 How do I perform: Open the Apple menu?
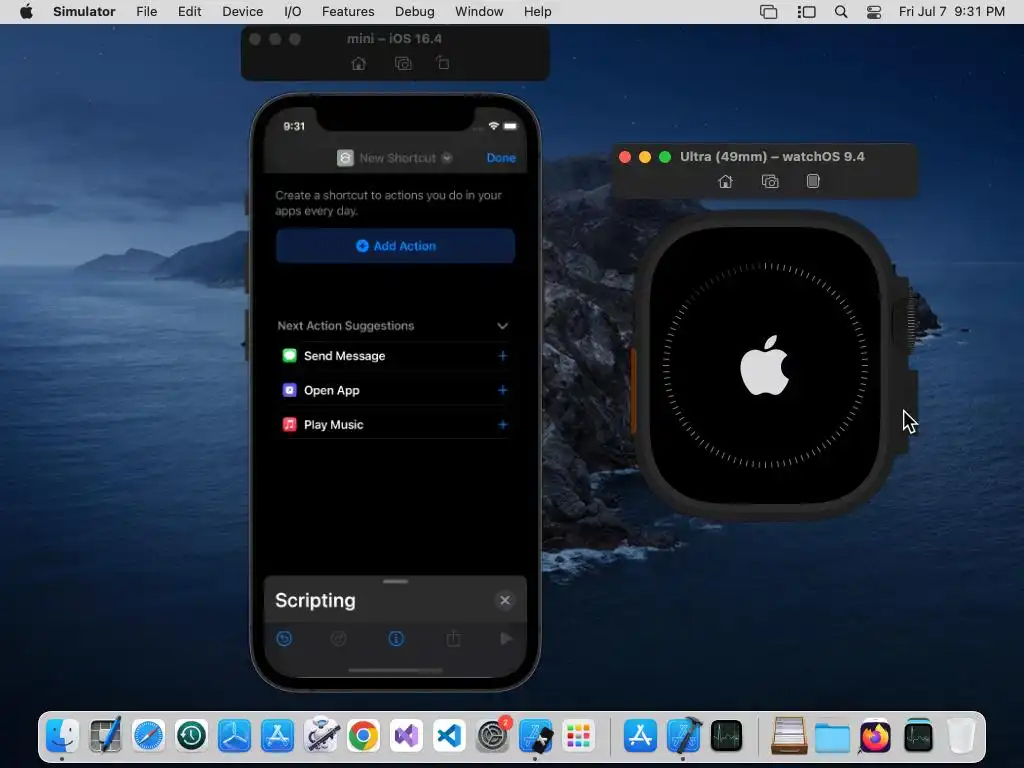pyautogui.click(x=26, y=11)
